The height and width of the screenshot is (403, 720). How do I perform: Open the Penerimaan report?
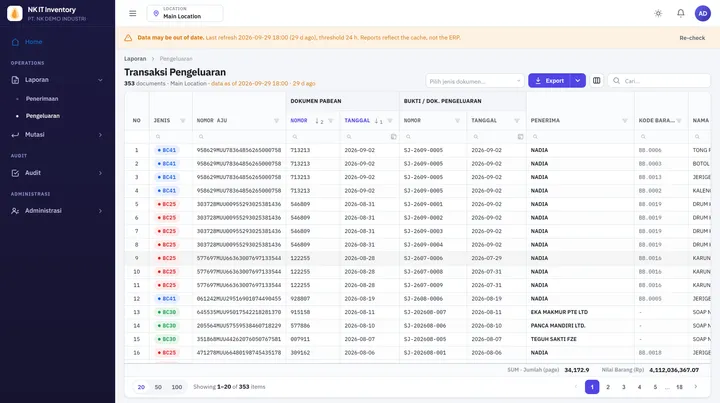(42, 99)
